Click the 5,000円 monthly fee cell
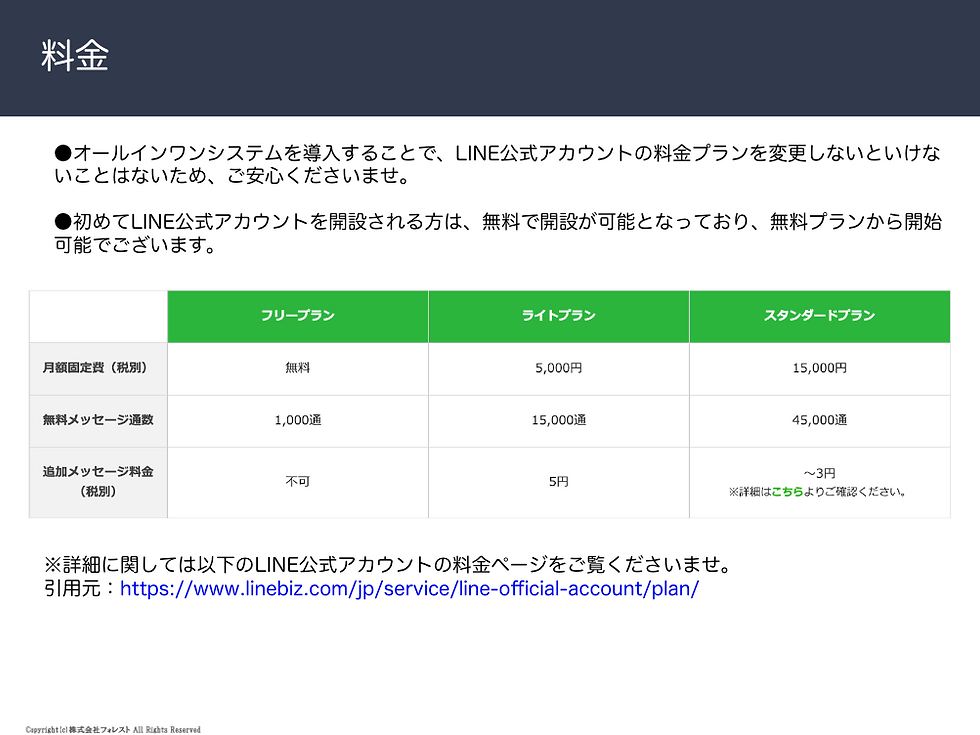This screenshot has width=980, height=735. click(558, 368)
